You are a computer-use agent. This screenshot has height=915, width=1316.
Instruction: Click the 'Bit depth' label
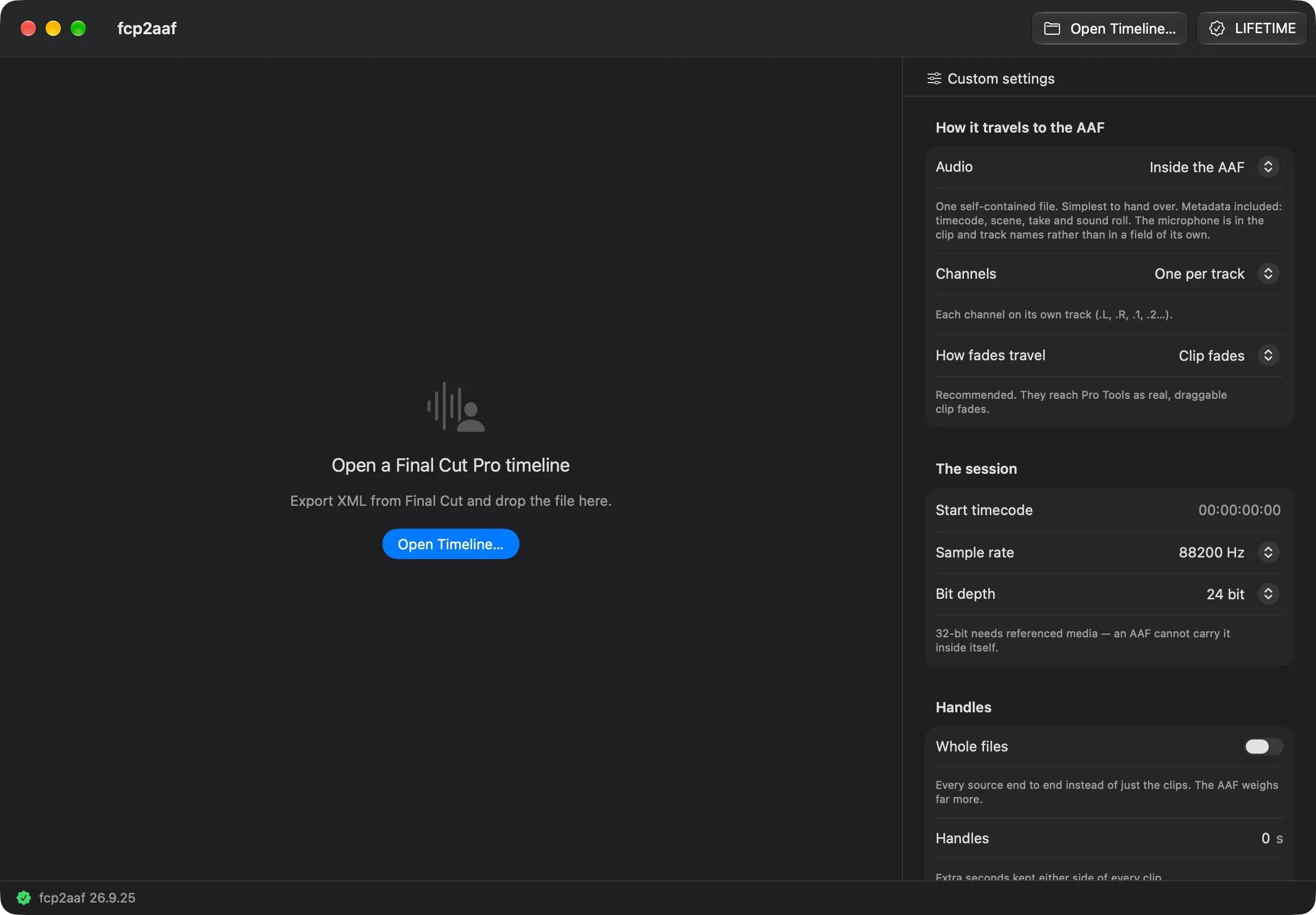(965, 594)
